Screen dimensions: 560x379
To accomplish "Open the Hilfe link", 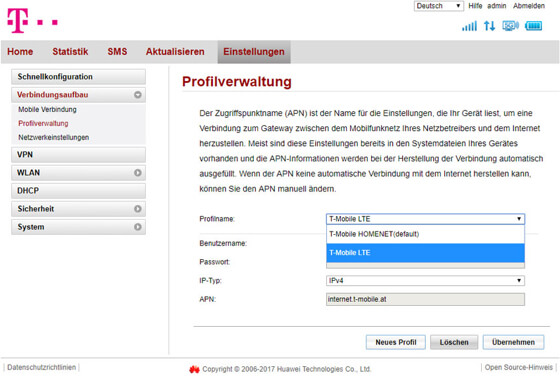I will tap(475, 6).
